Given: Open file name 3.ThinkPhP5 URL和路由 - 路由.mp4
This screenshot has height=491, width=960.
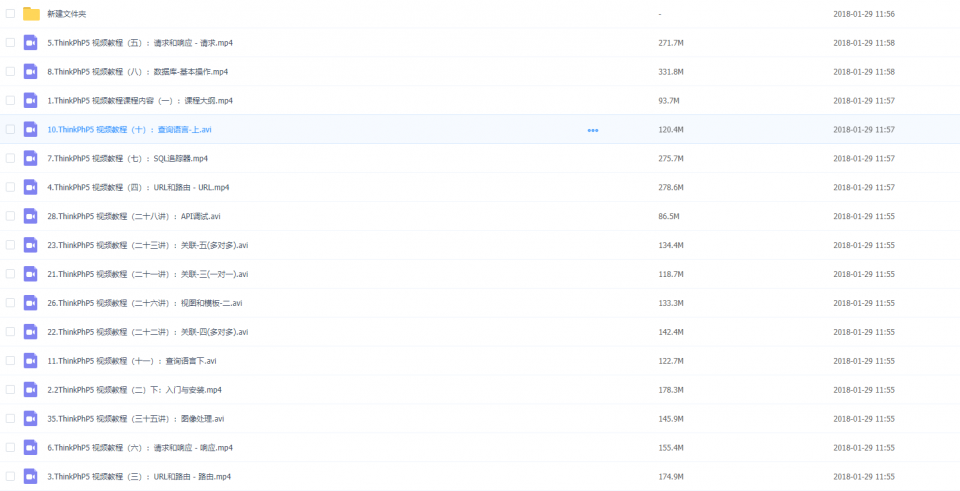Looking at the screenshot, I should 139,476.
